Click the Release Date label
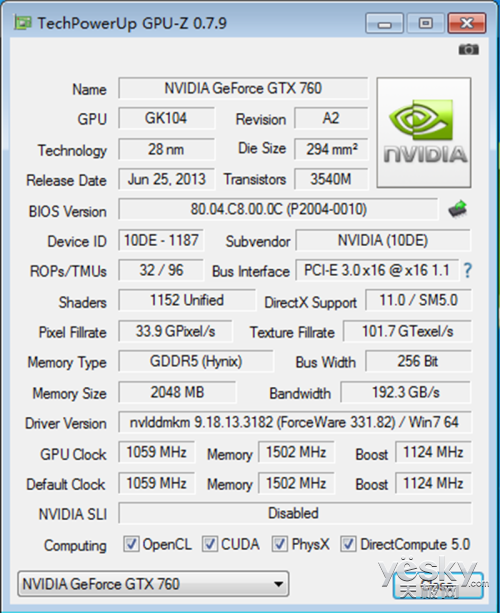 [66, 181]
